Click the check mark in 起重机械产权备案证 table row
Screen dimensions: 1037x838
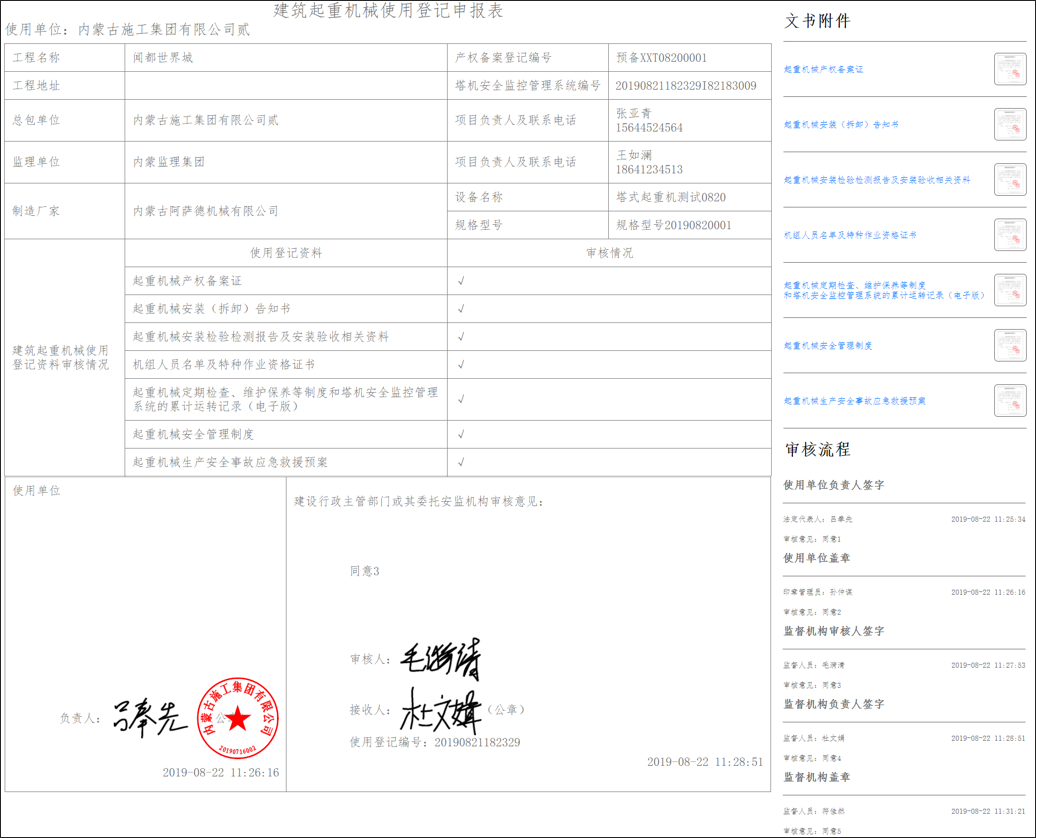click(x=461, y=281)
